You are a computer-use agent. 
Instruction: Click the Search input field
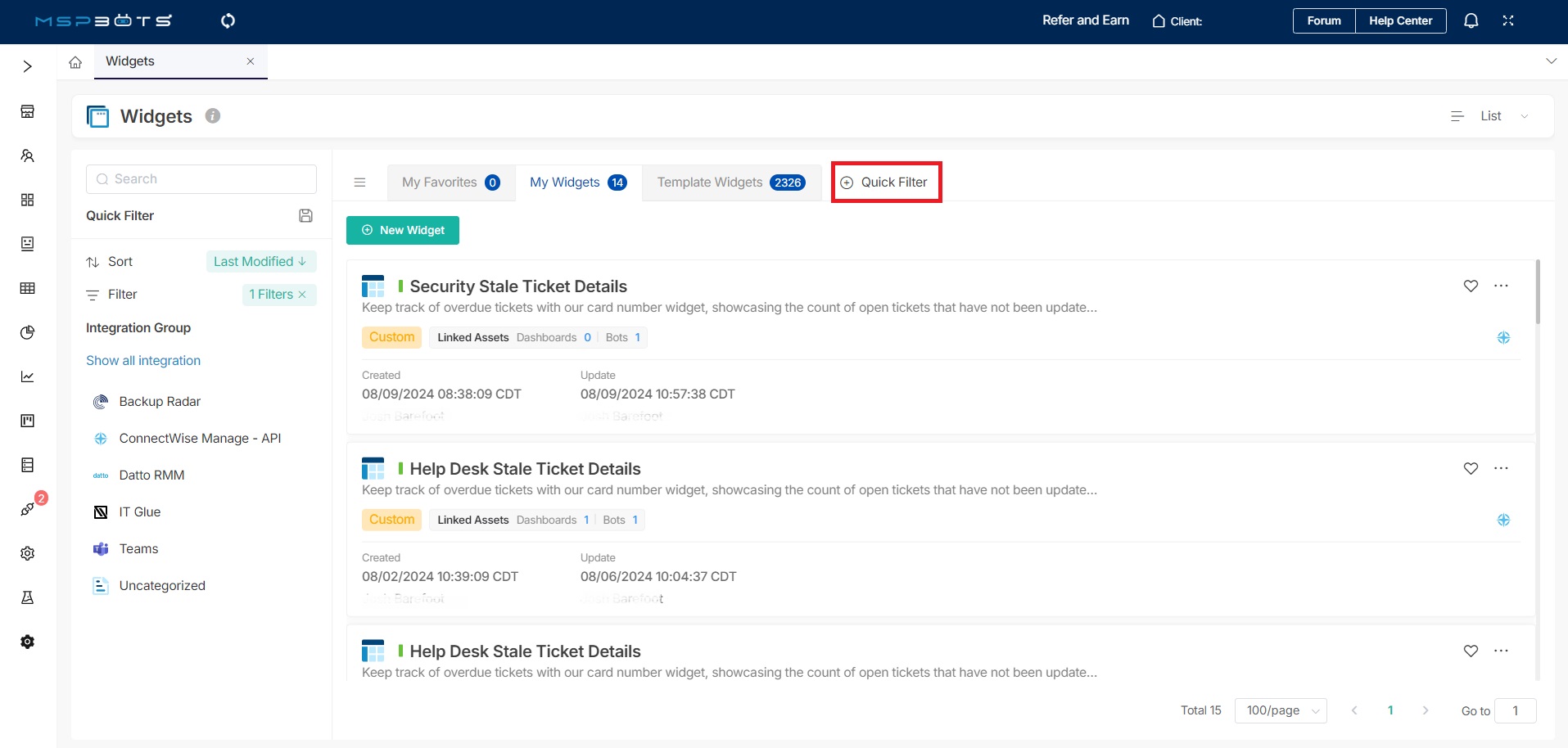tap(201, 179)
